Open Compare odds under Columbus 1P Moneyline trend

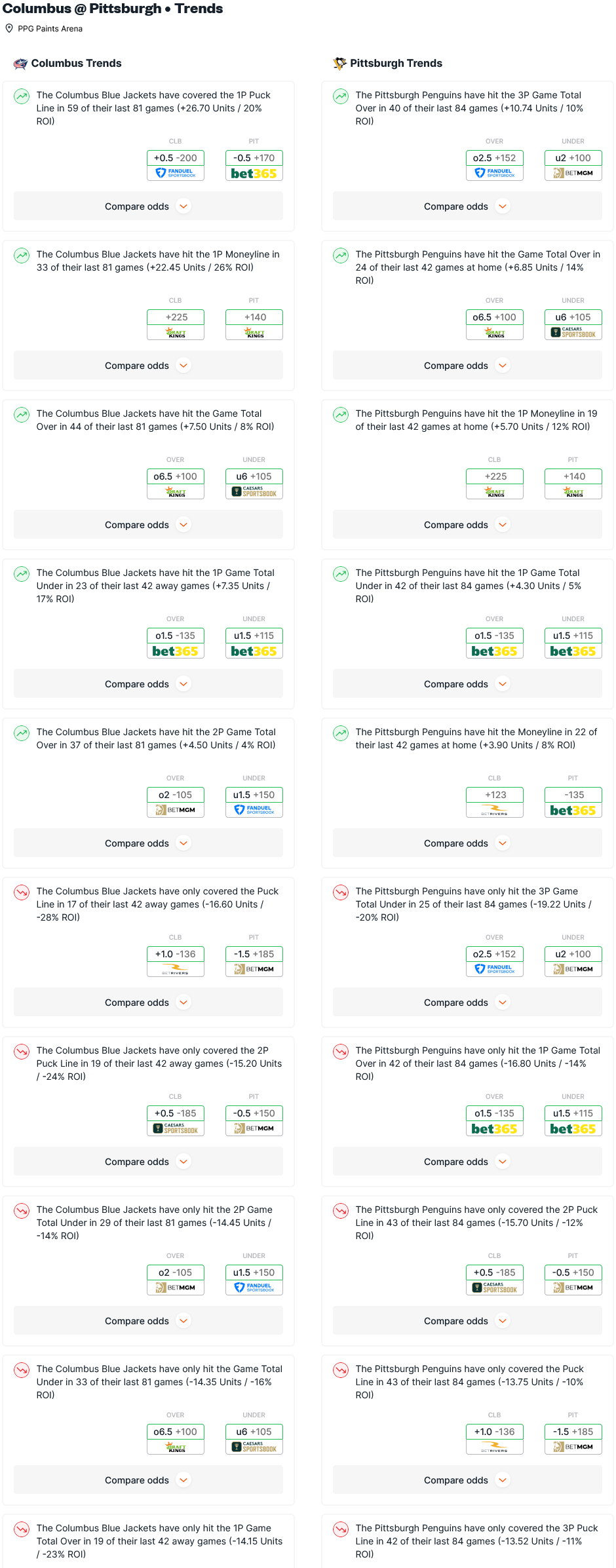tap(148, 366)
